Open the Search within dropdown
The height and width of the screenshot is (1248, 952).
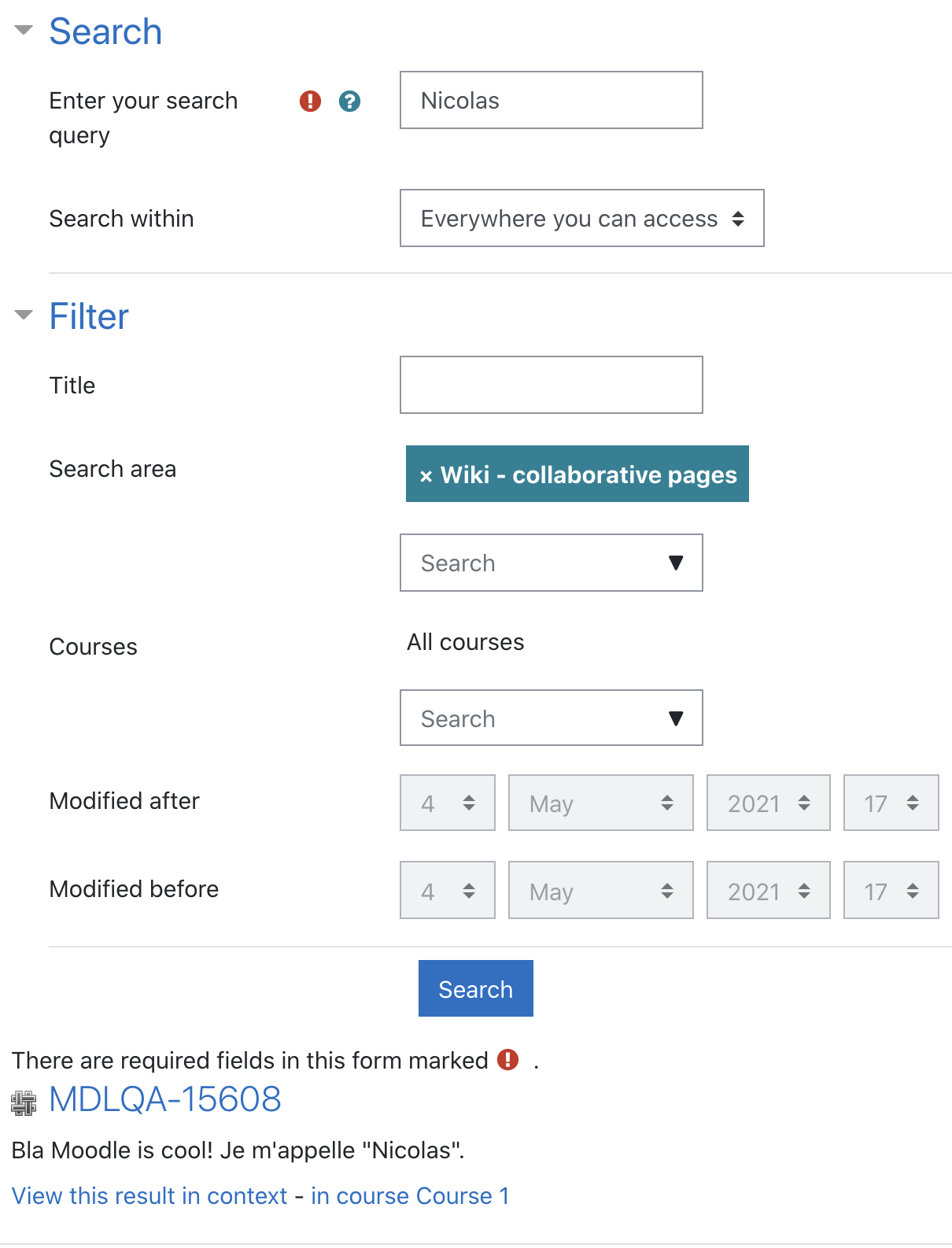(x=581, y=218)
